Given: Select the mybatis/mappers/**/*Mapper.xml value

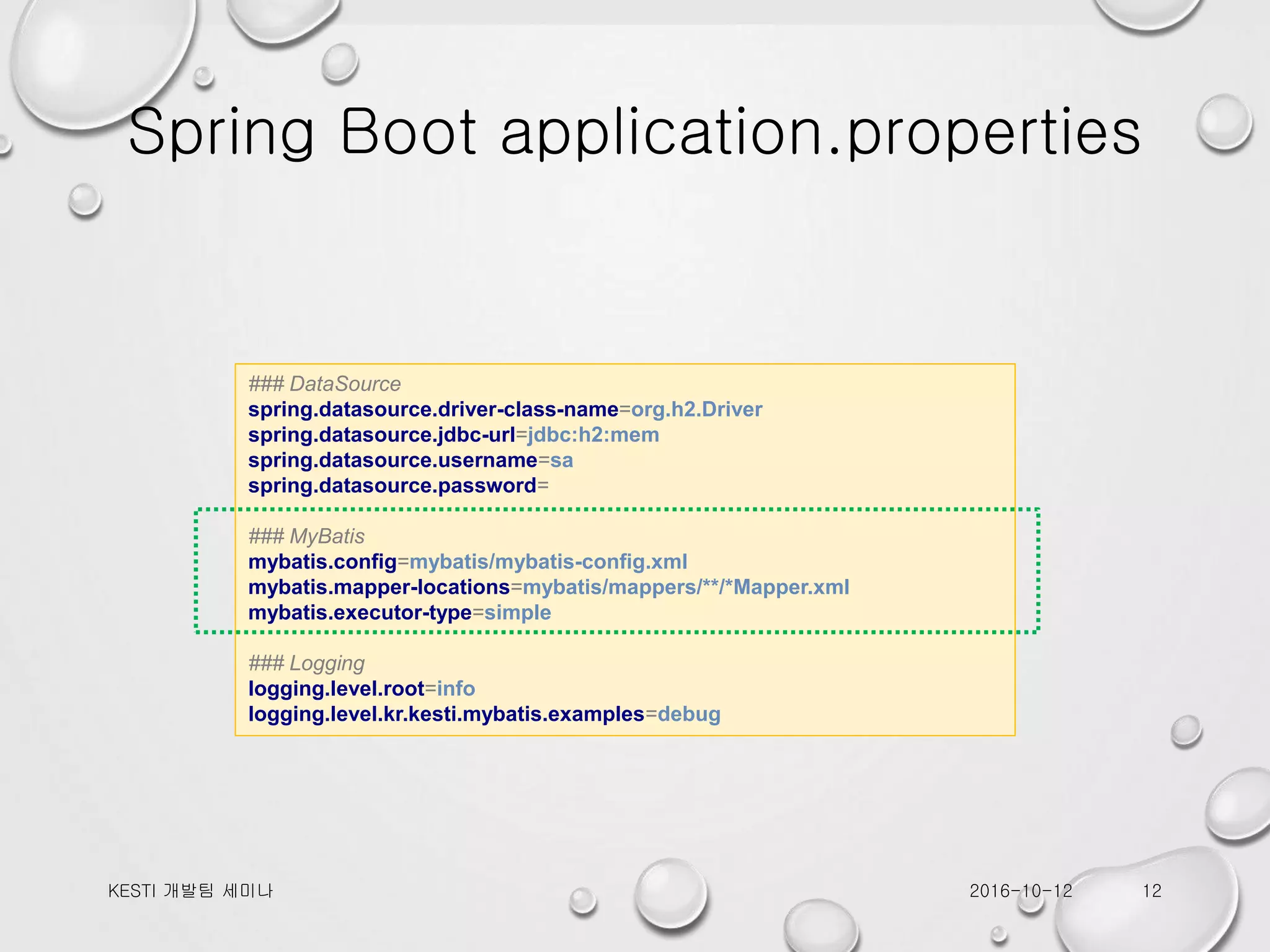Looking at the screenshot, I should 686,587.
